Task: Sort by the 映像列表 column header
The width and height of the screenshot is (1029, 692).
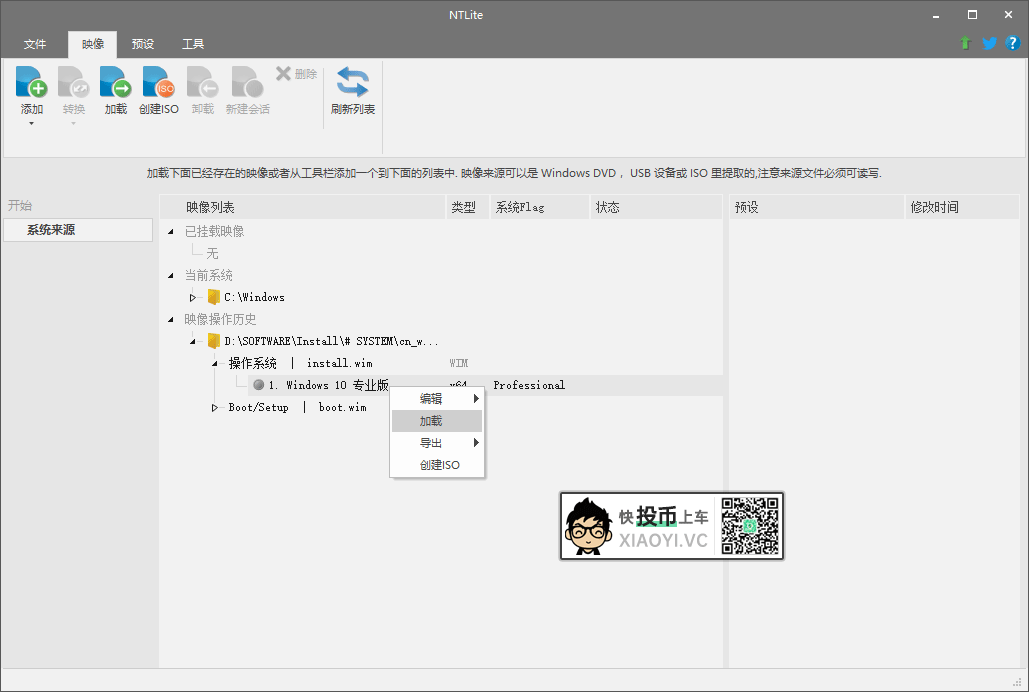Action: click(x=210, y=207)
